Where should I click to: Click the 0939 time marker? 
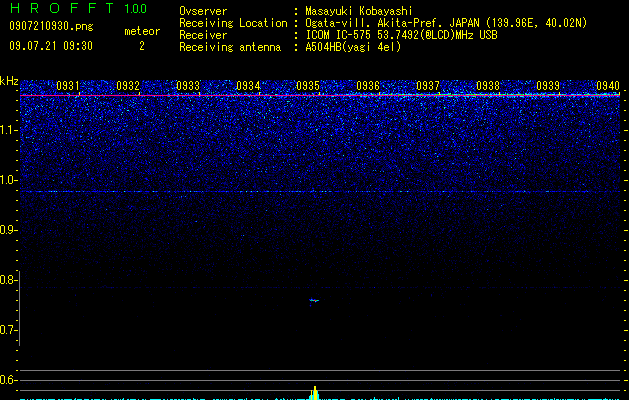[x=548, y=86]
